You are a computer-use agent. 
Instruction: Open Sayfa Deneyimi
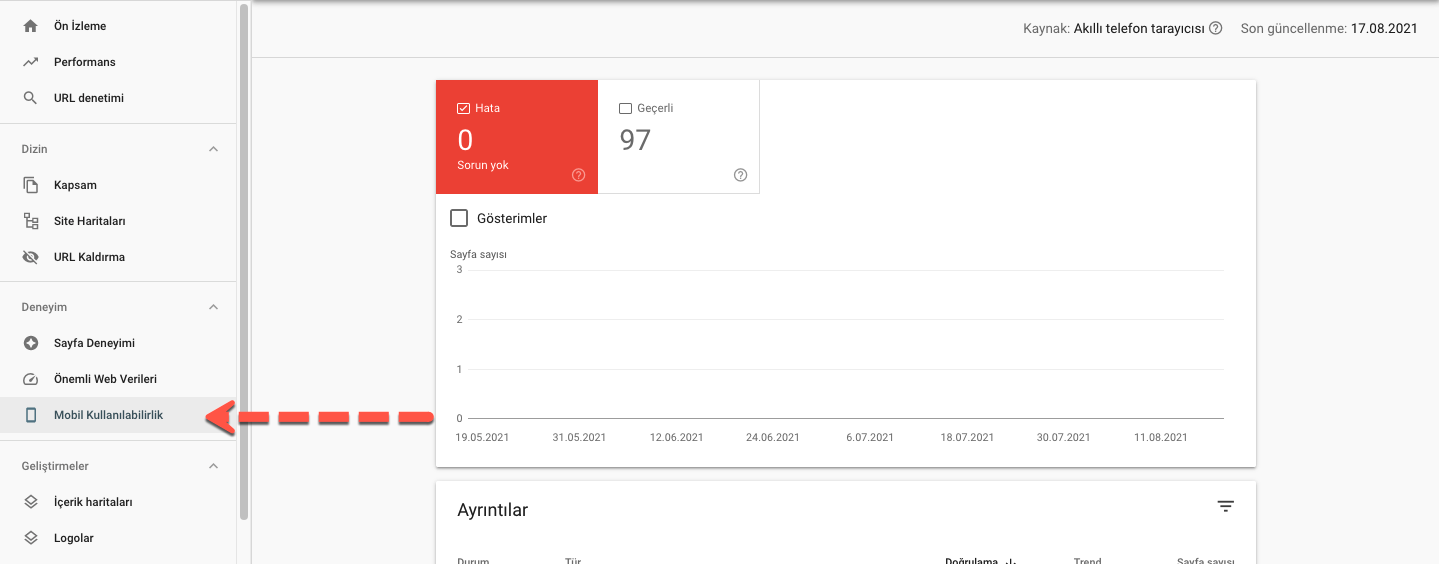pyautogui.click(x=118, y=343)
